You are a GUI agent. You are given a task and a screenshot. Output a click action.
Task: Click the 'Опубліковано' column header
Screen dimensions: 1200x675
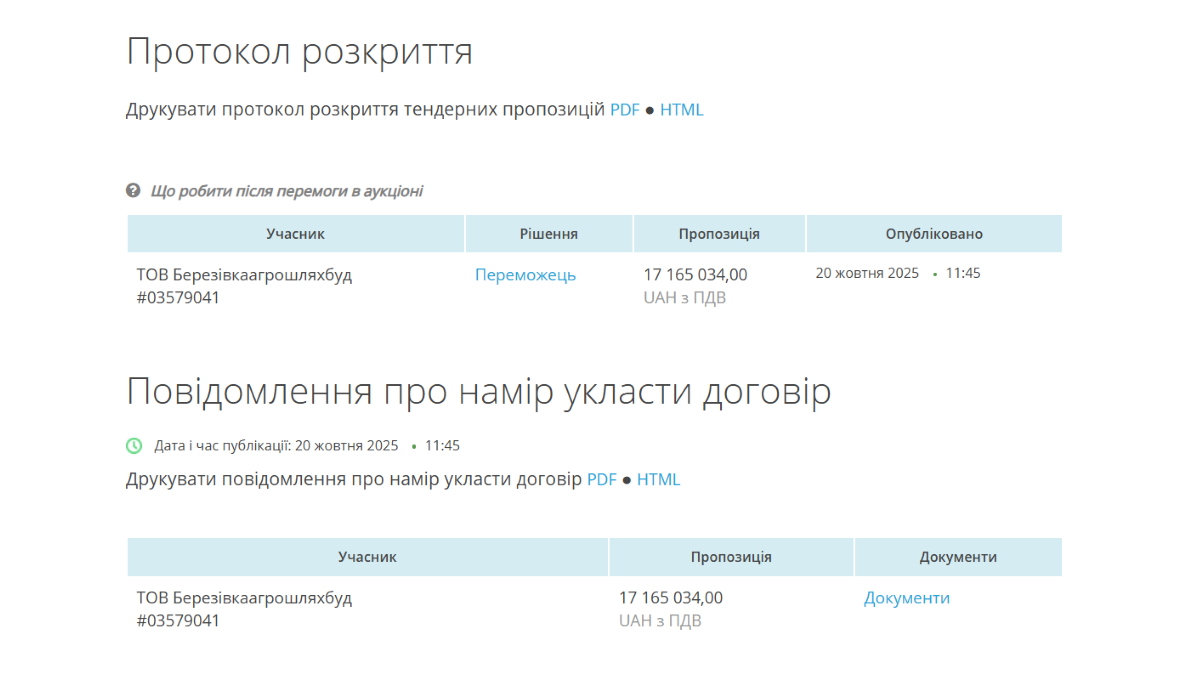pos(933,234)
